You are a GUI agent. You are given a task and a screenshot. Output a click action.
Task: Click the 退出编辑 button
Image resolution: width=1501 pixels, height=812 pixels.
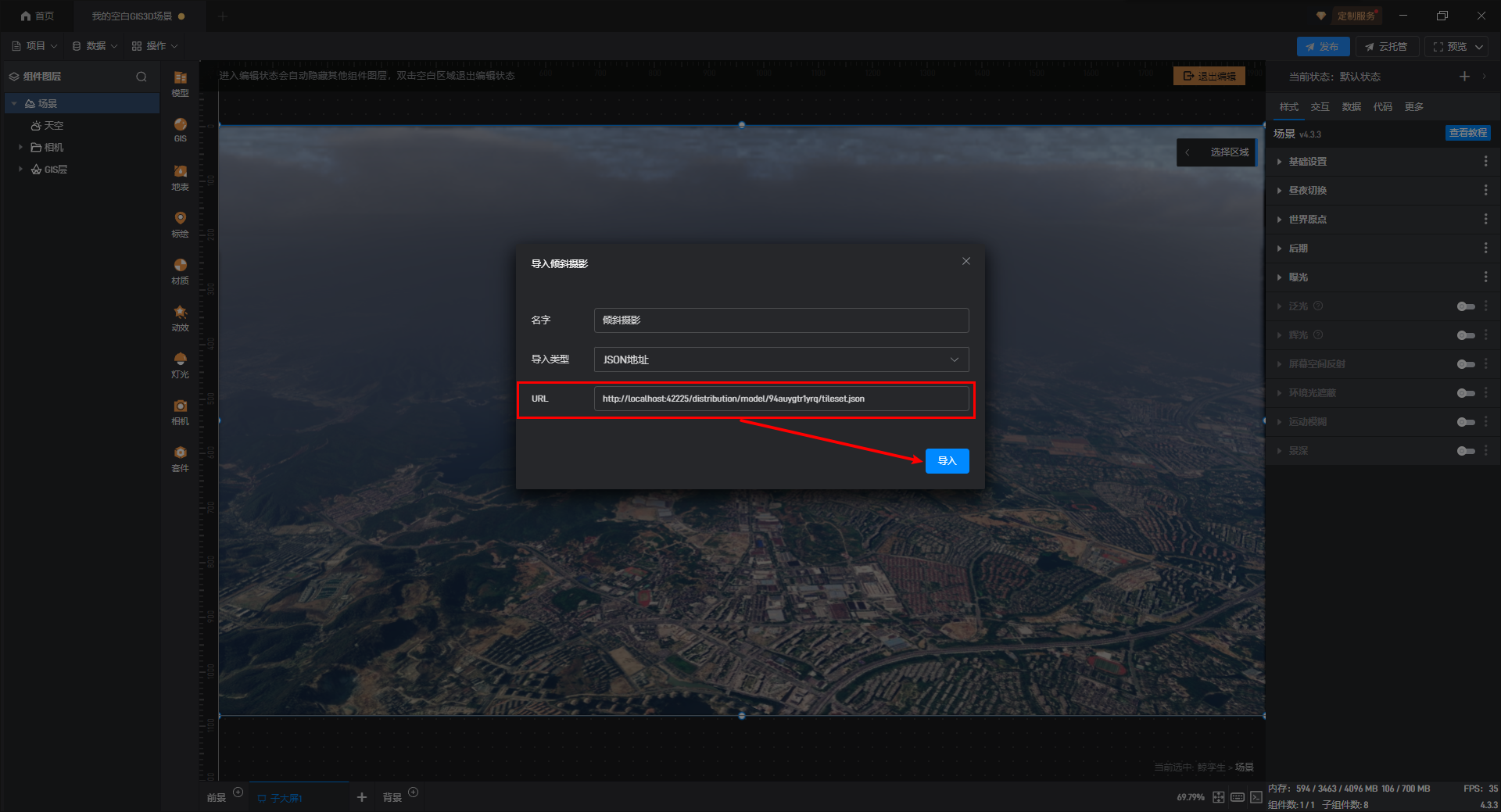pos(1209,76)
